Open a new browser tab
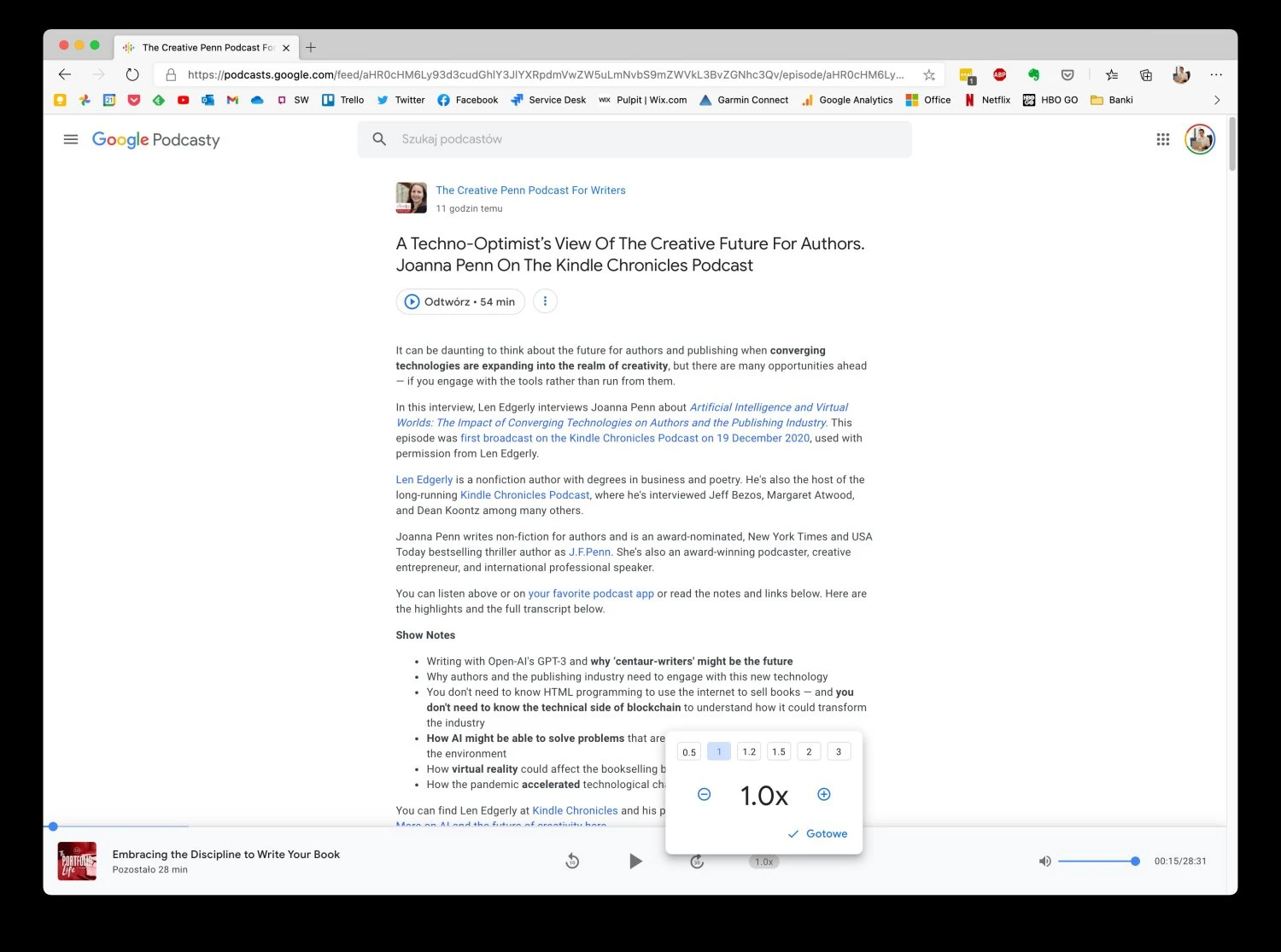The height and width of the screenshot is (952, 1281). tap(311, 48)
